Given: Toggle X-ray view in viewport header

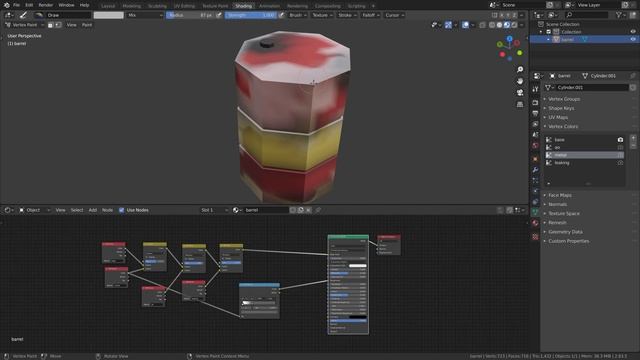Looking at the screenshot, I should coord(482,25).
